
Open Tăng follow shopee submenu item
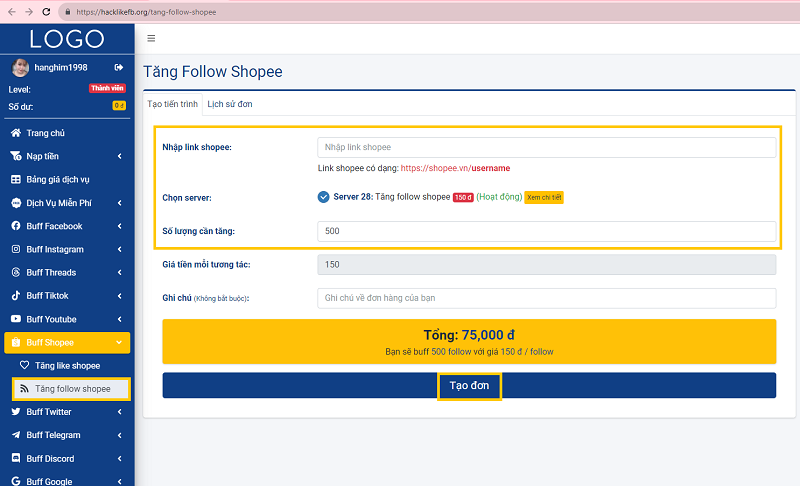(71, 389)
